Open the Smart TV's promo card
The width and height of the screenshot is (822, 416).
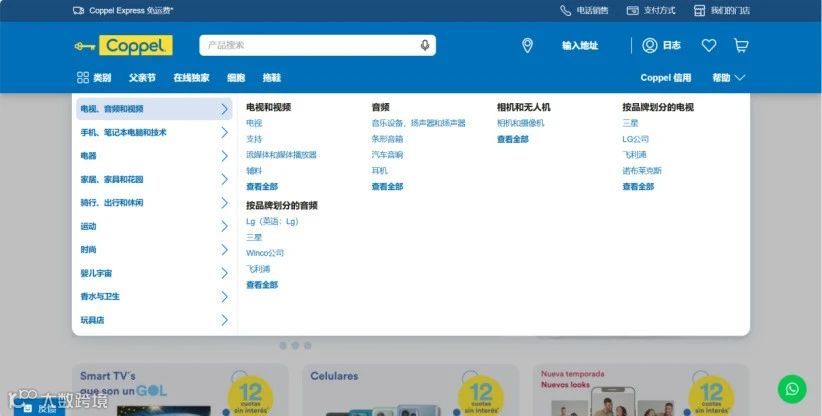point(180,390)
